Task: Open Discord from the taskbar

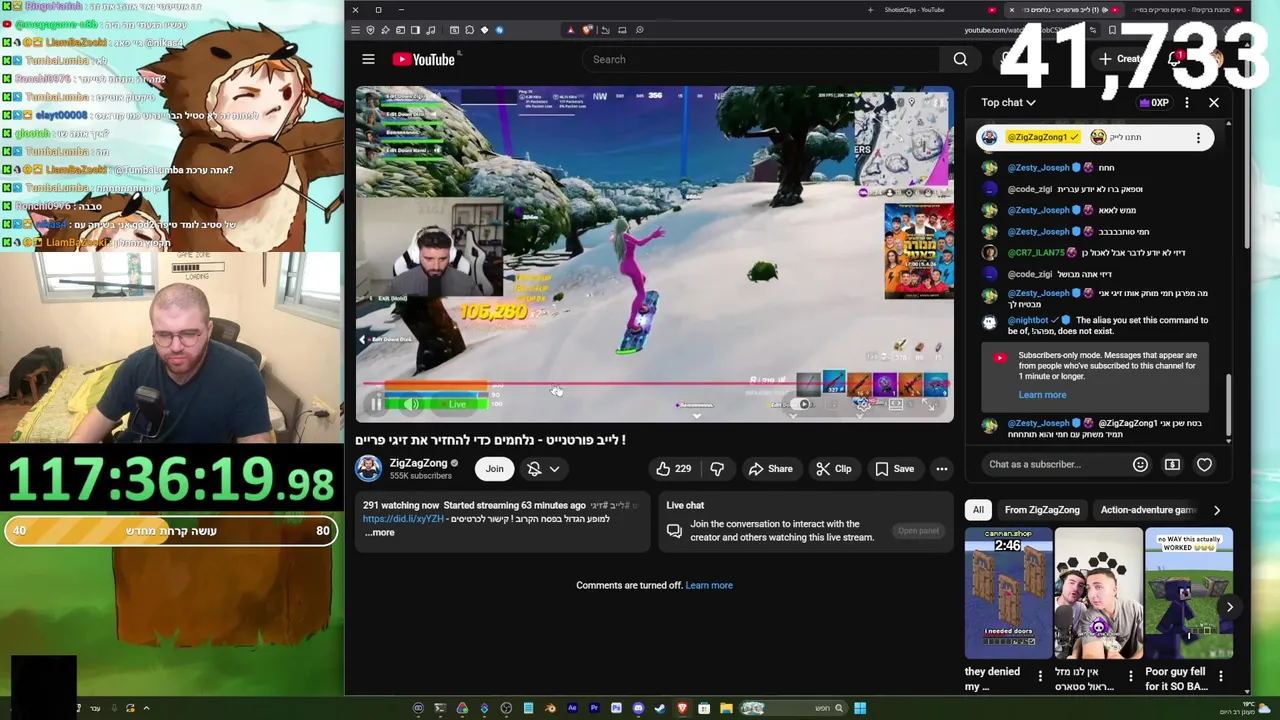Action: (x=638, y=708)
